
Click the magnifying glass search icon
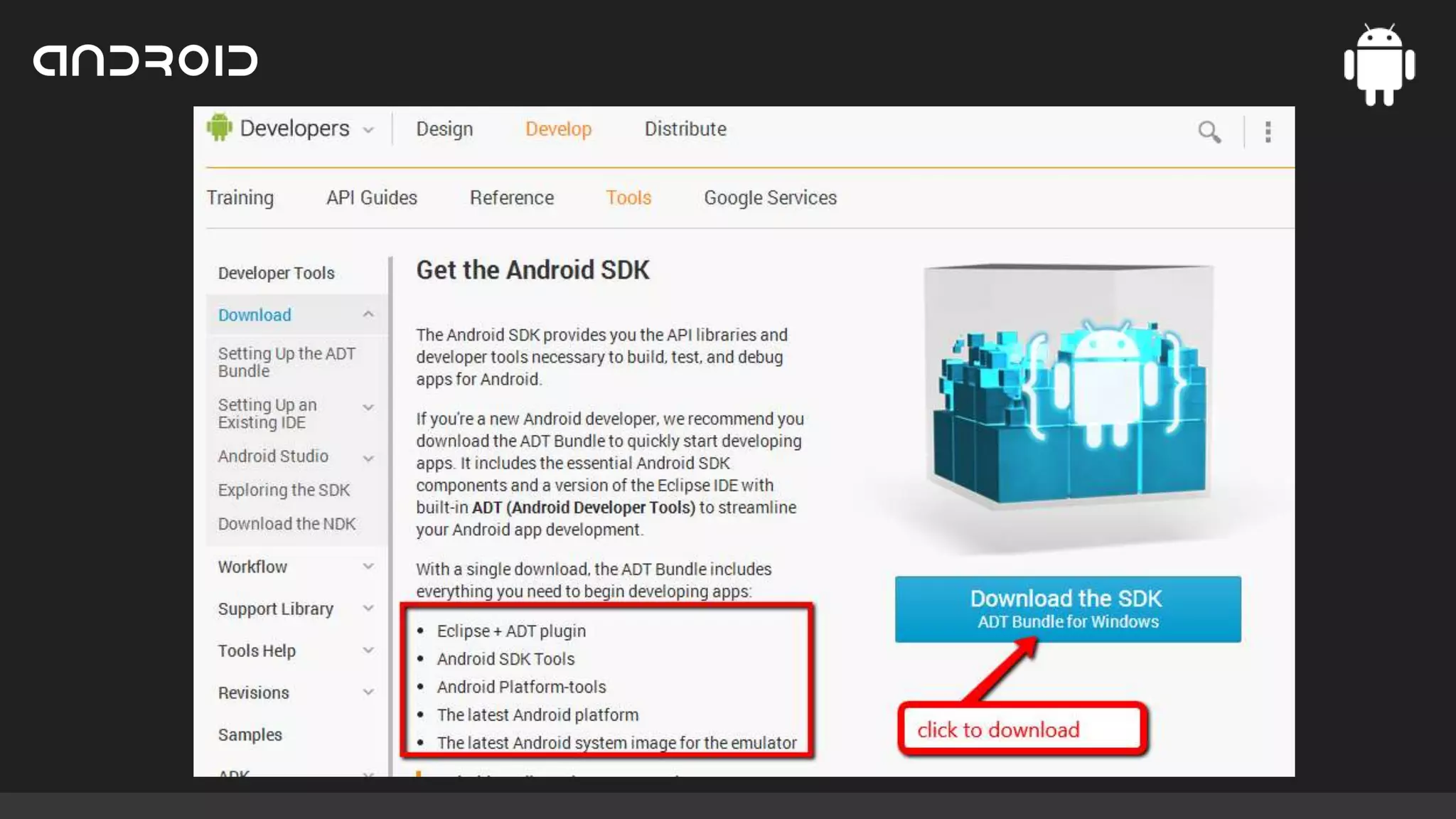coord(1209,132)
